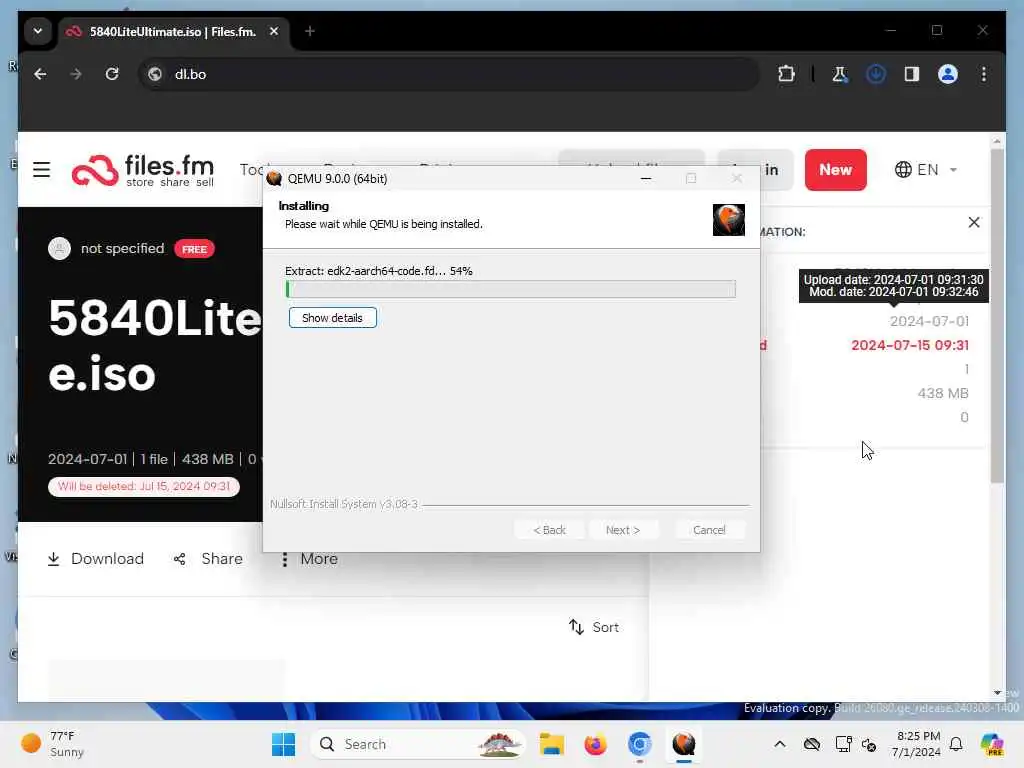Screen dimensions: 1024x768
Task: Open the Chrome downloads icon
Action: 876,74
